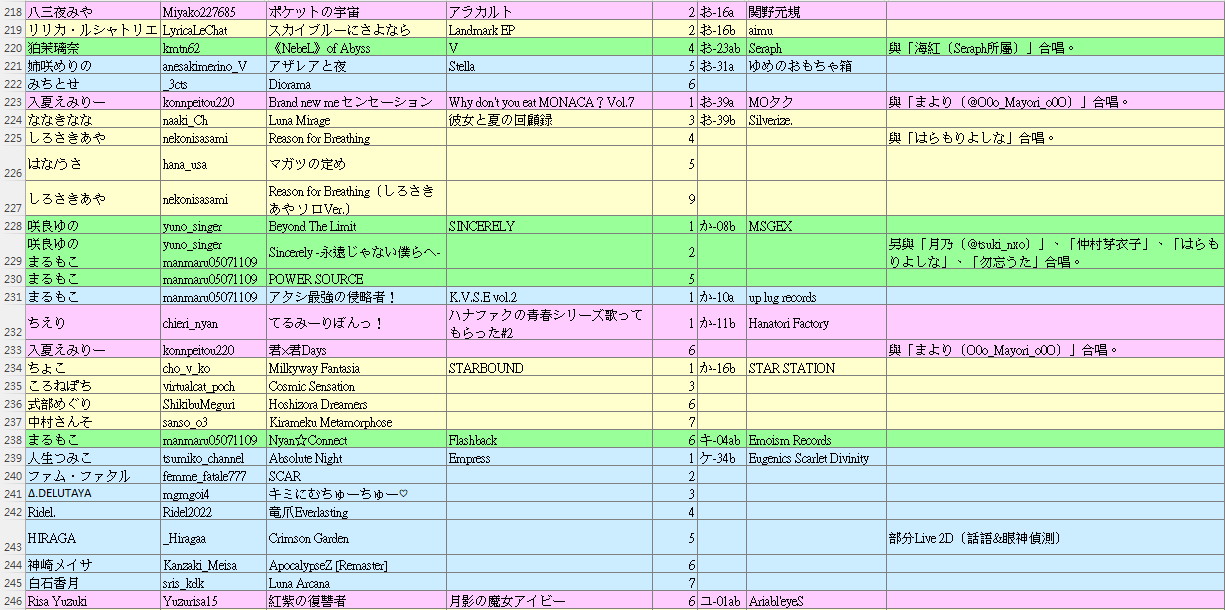Select row header 232
Viewport: 1225px width, 610px height.
12,324
